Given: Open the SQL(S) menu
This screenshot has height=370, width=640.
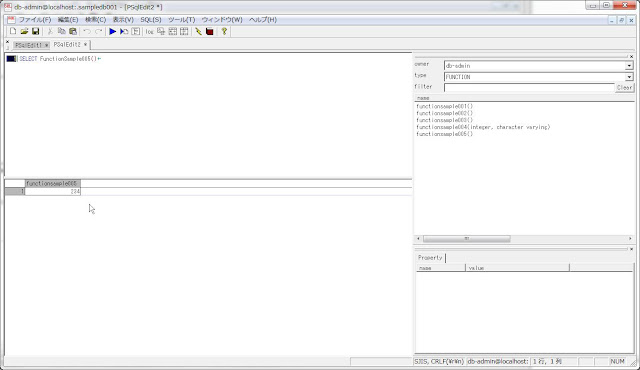Looking at the screenshot, I should (151, 20).
